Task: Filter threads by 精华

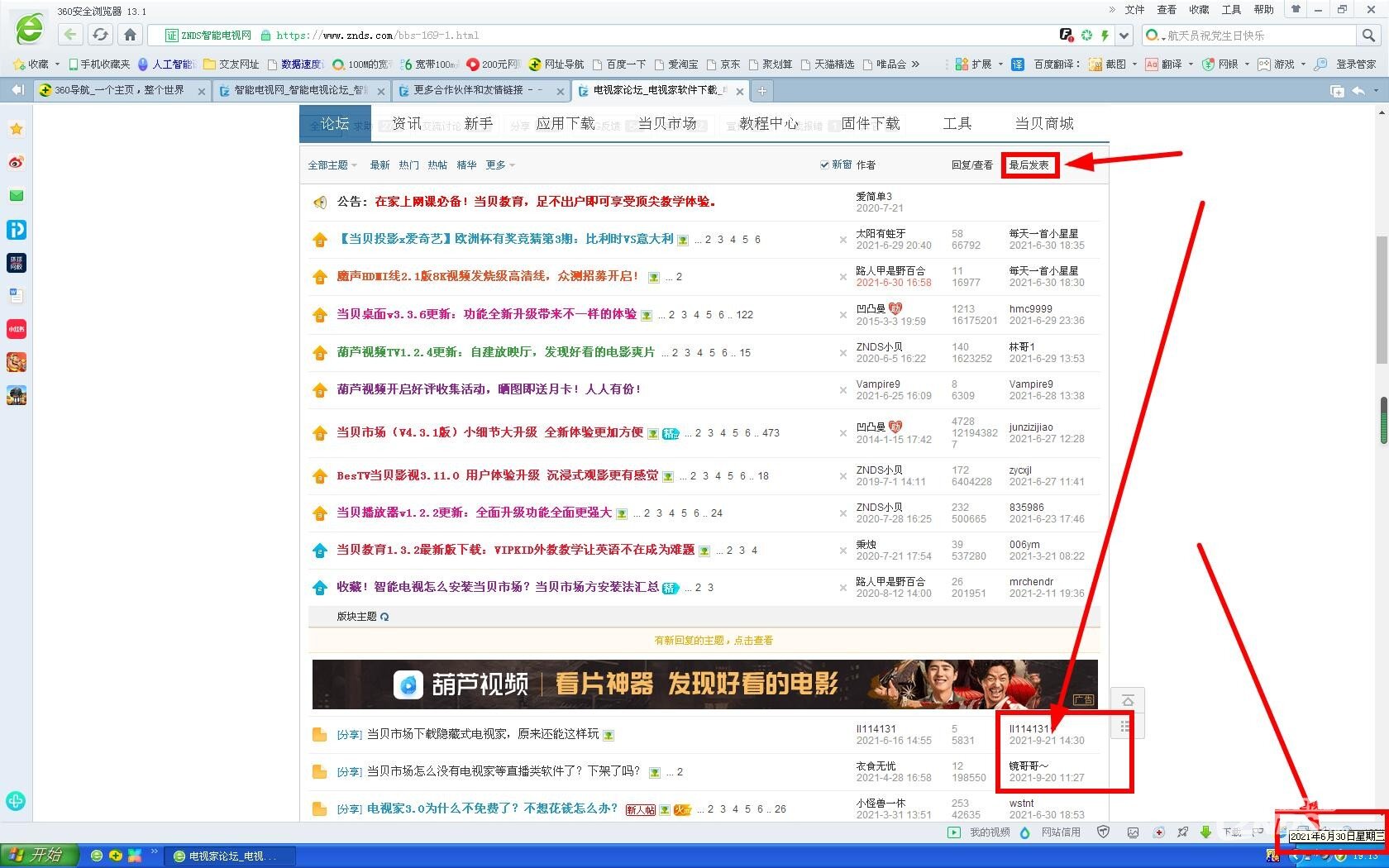Action: 466,165
